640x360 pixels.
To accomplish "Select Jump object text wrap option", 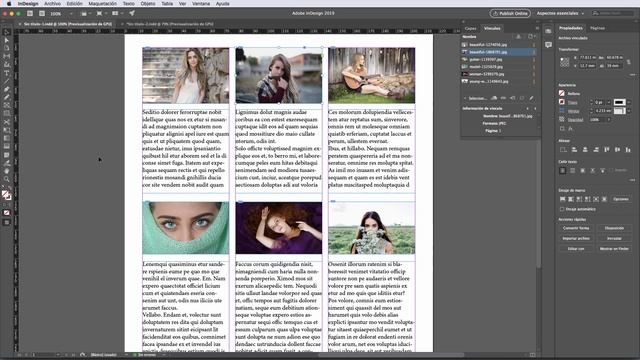I will click(x=593, y=170).
